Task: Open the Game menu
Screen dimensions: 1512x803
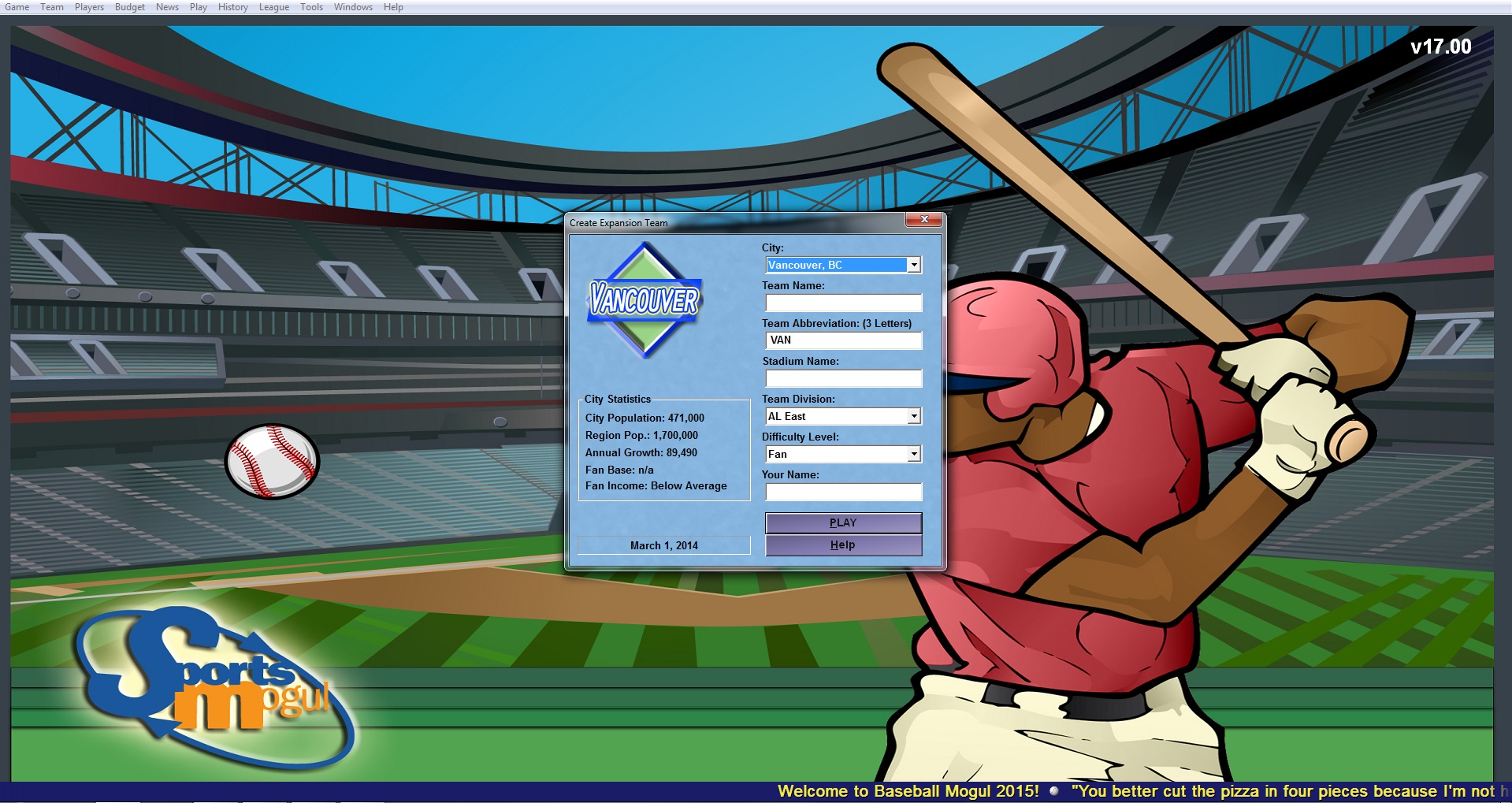Action: 17,6
